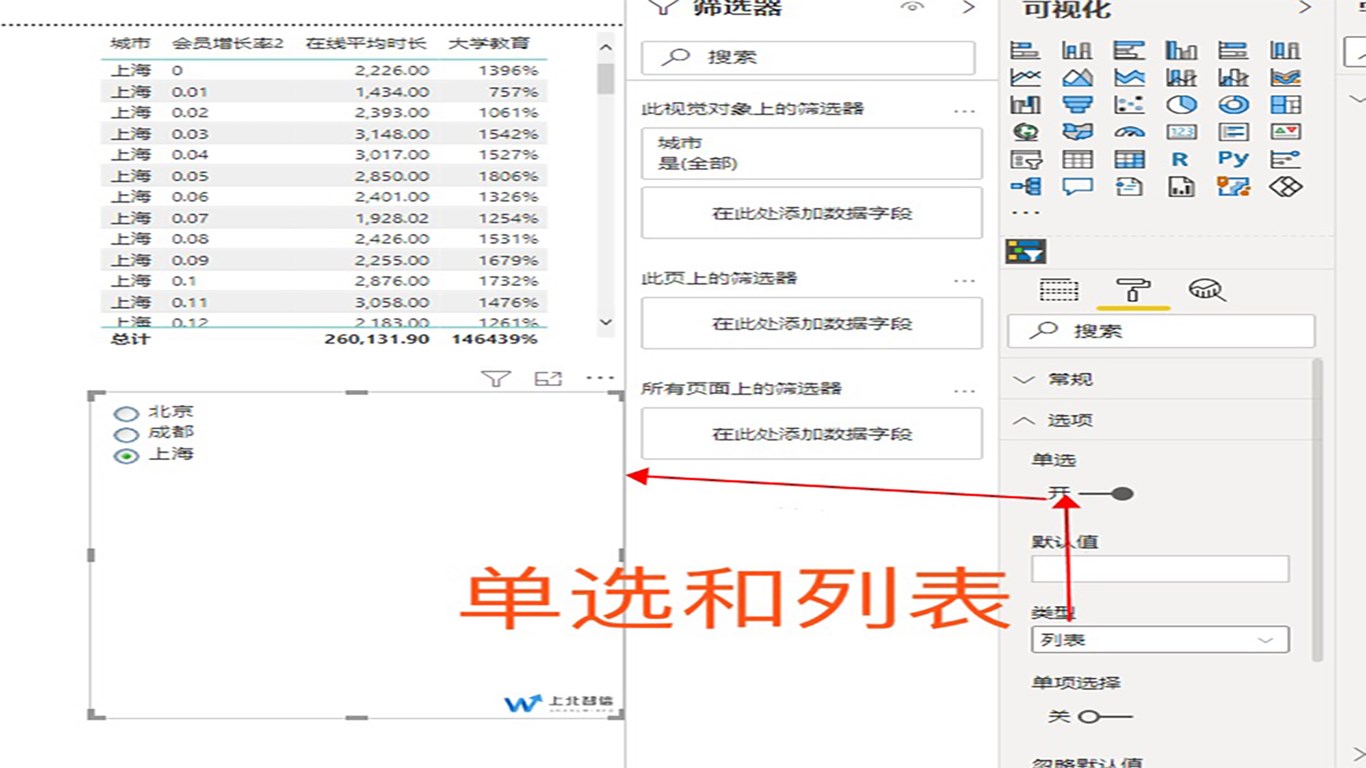Viewport: 1366px width, 768px height.
Task: Select the area chart visual
Action: [1077, 77]
